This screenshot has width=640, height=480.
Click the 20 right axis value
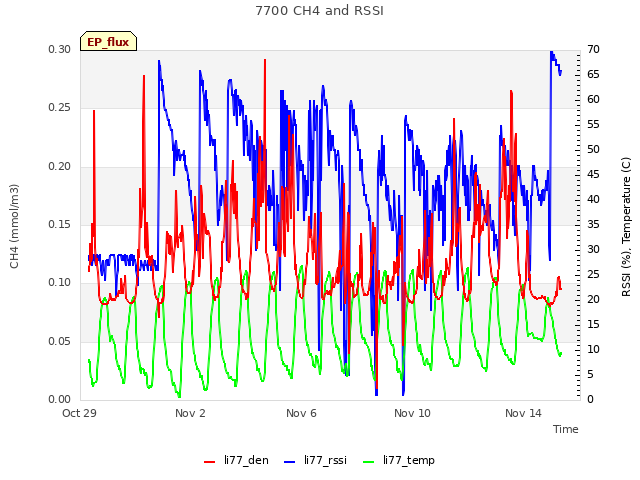593,299
